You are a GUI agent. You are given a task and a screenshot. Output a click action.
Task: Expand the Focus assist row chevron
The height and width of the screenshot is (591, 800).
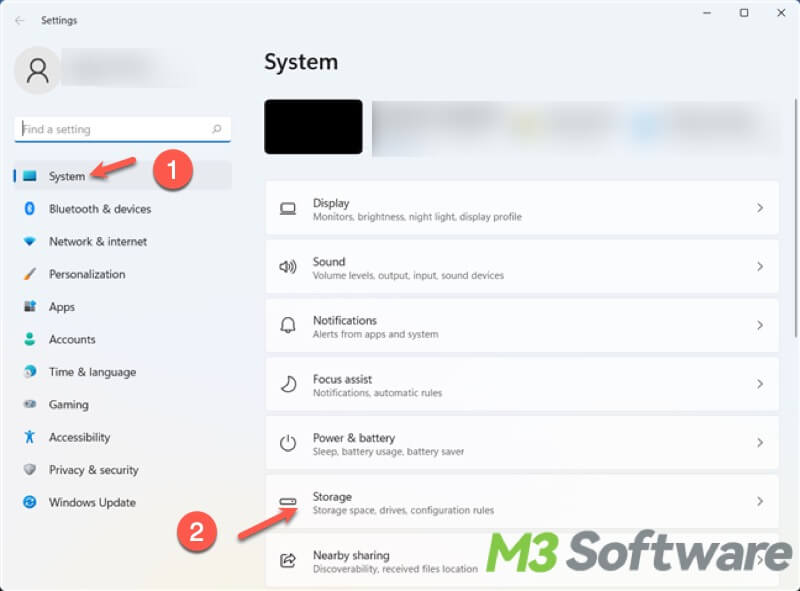[x=760, y=384]
